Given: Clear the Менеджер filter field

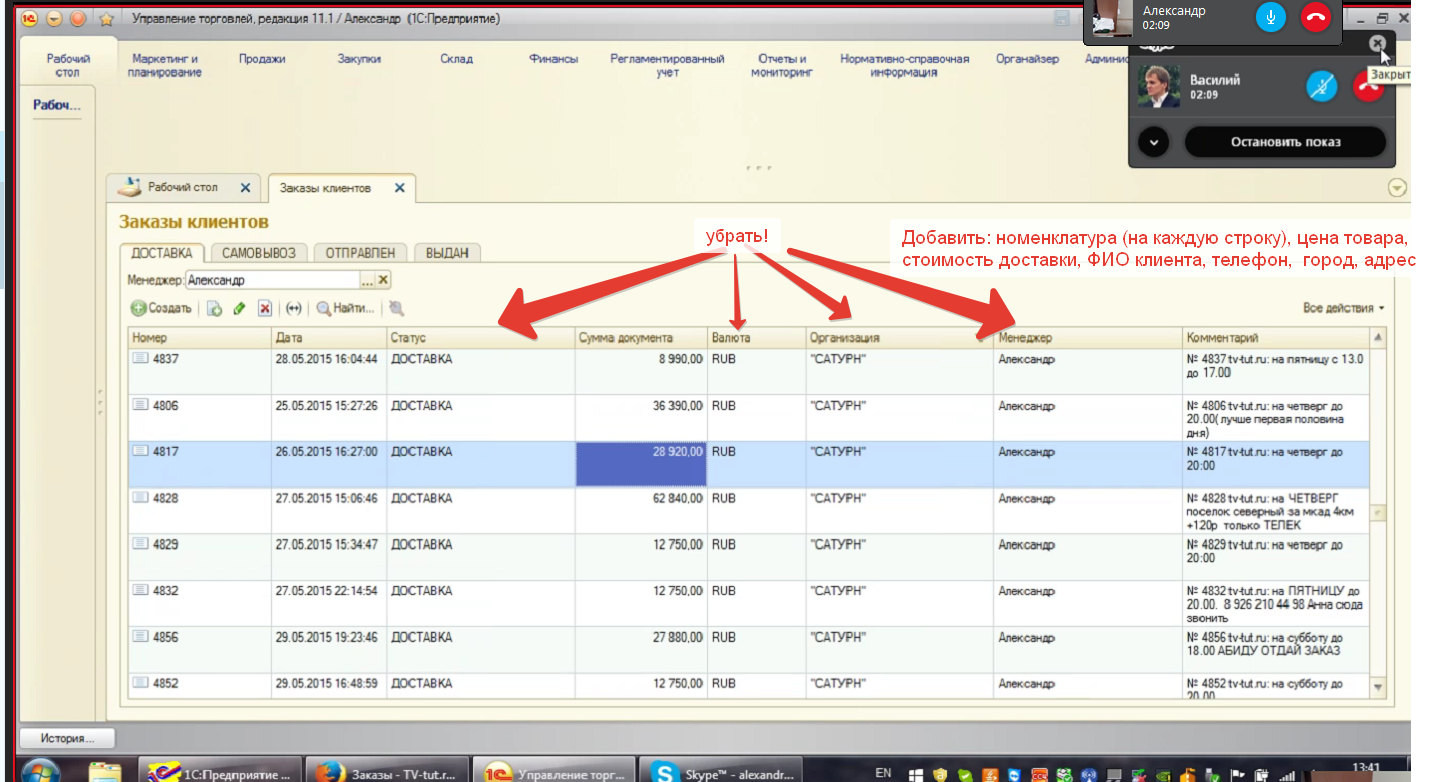Looking at the screenshot, I should coord(382,281).
